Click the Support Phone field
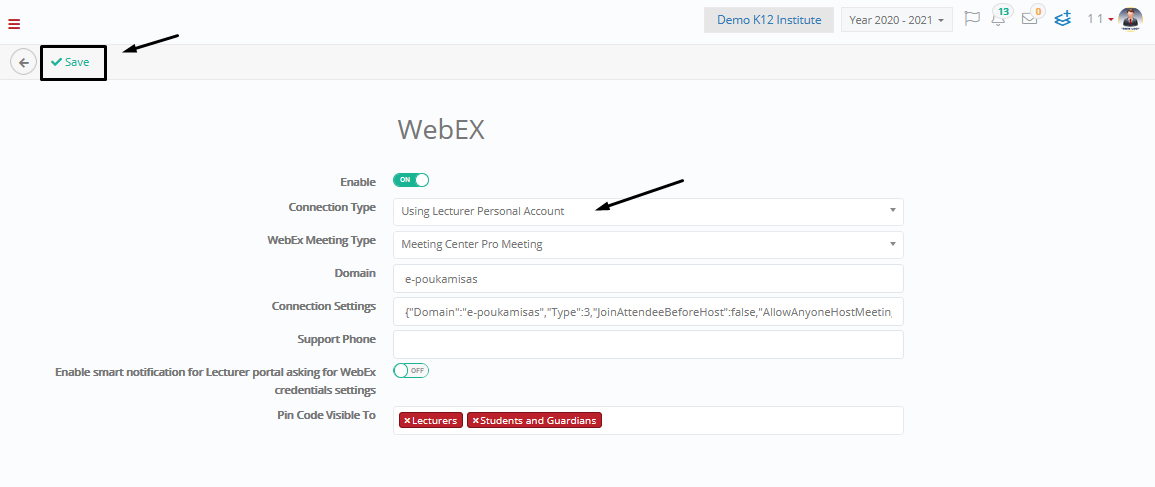Viewport: 1155px width, 487px height. click(x=648, y=345)
